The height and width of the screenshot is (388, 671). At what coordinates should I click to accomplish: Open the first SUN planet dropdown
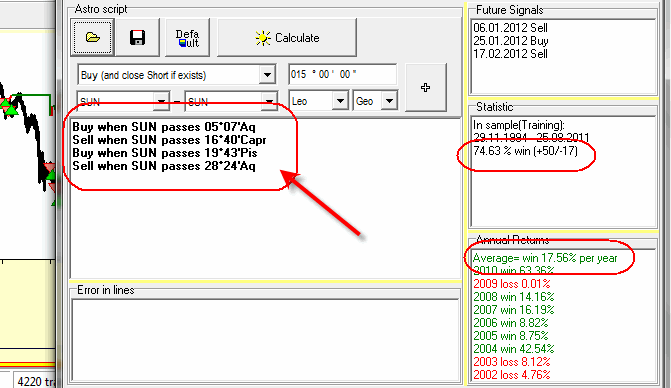click(161, 101)
